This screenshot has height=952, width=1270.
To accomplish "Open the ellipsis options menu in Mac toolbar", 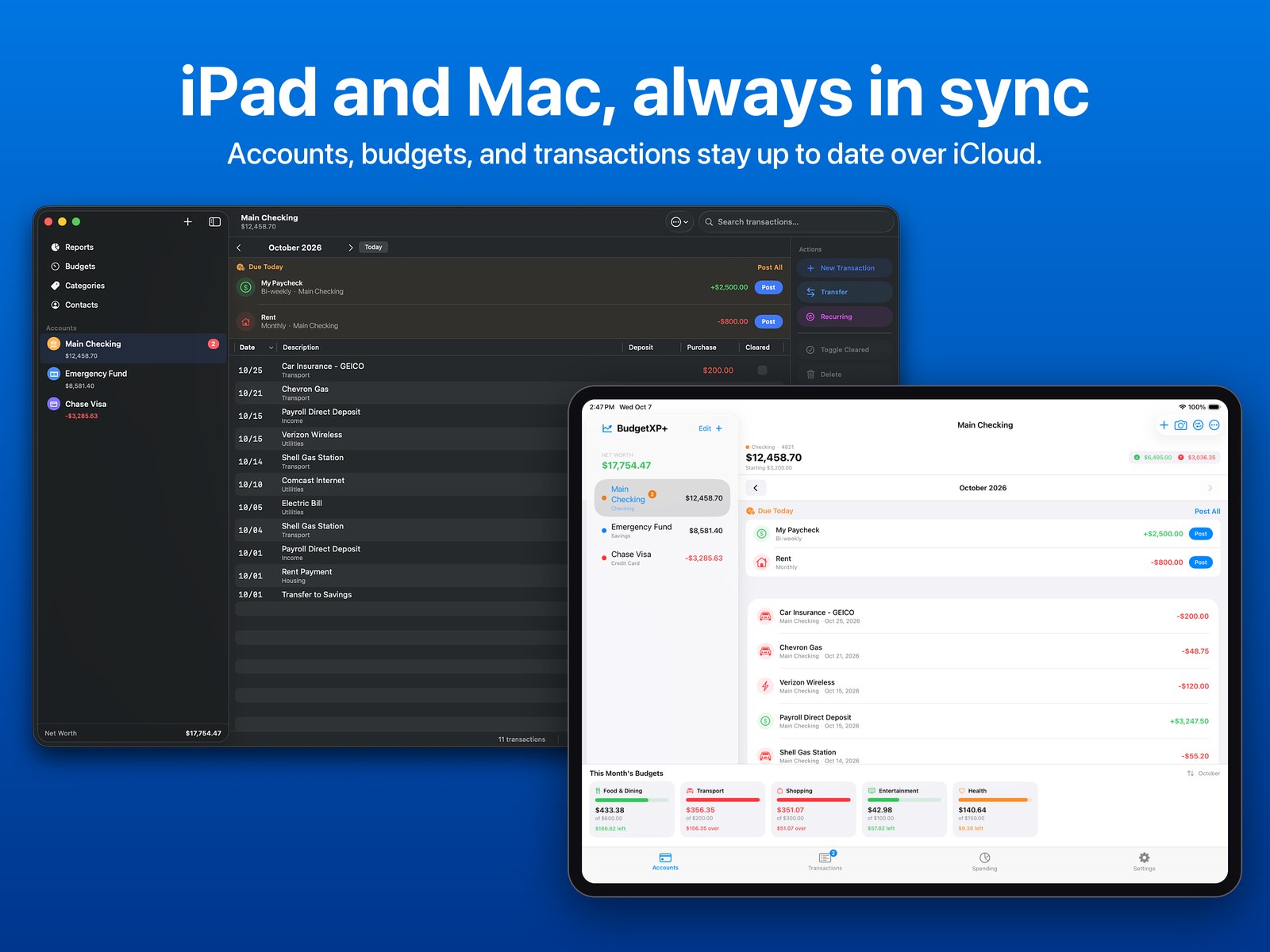I will tap(679, 222).
